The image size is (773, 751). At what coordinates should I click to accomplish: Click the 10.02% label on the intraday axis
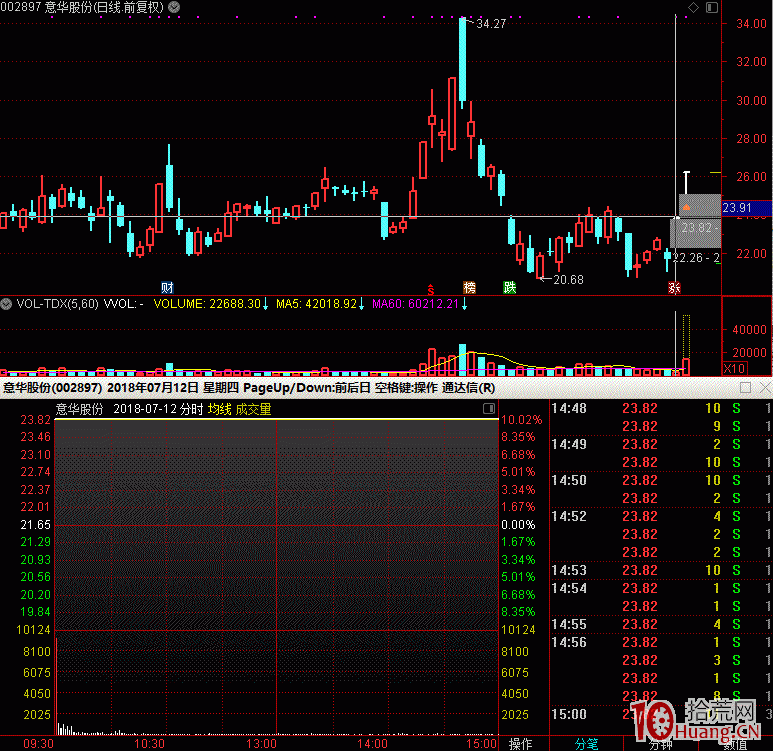(x=522, y=420)
